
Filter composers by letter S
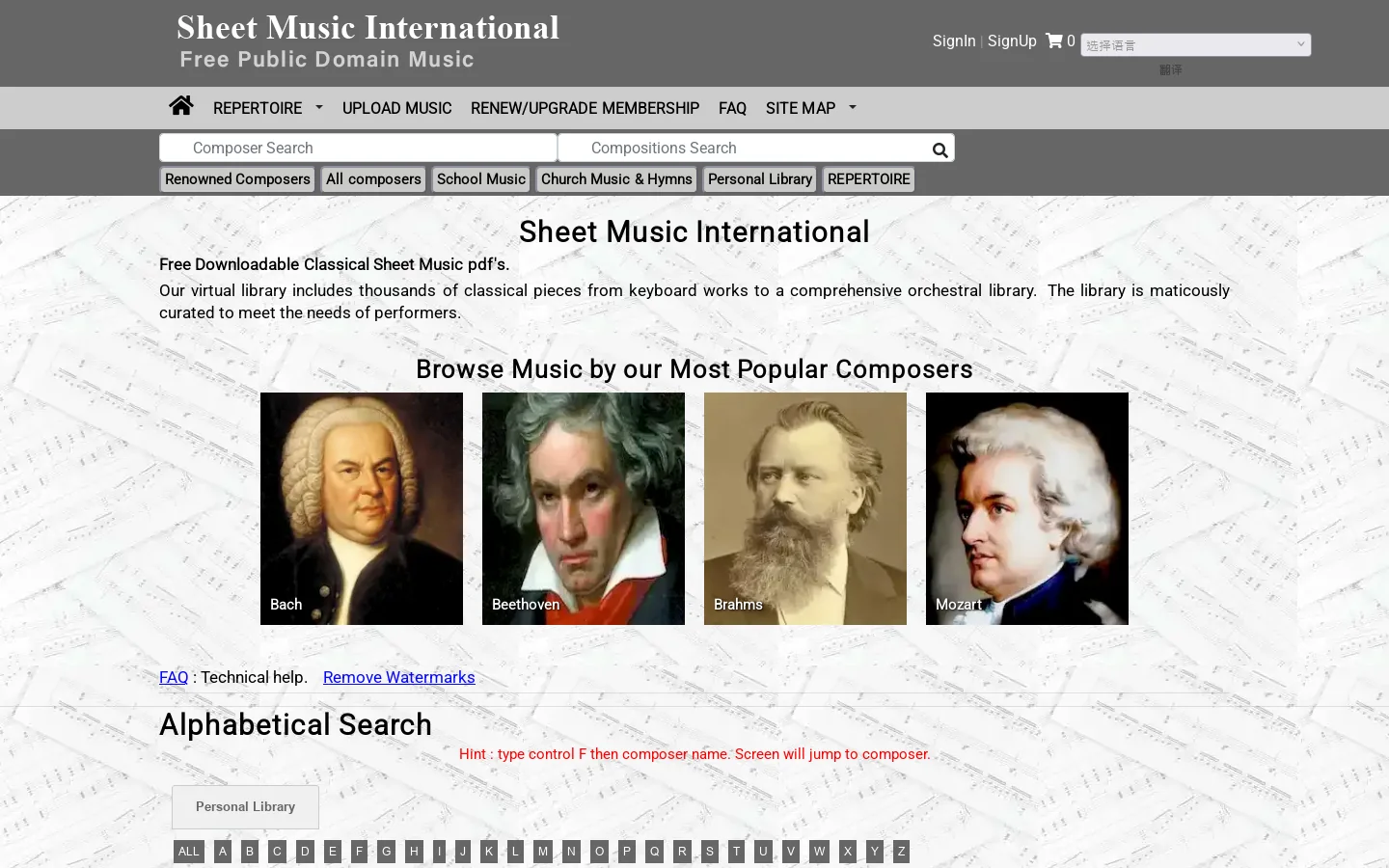click(x=710, y=852)
